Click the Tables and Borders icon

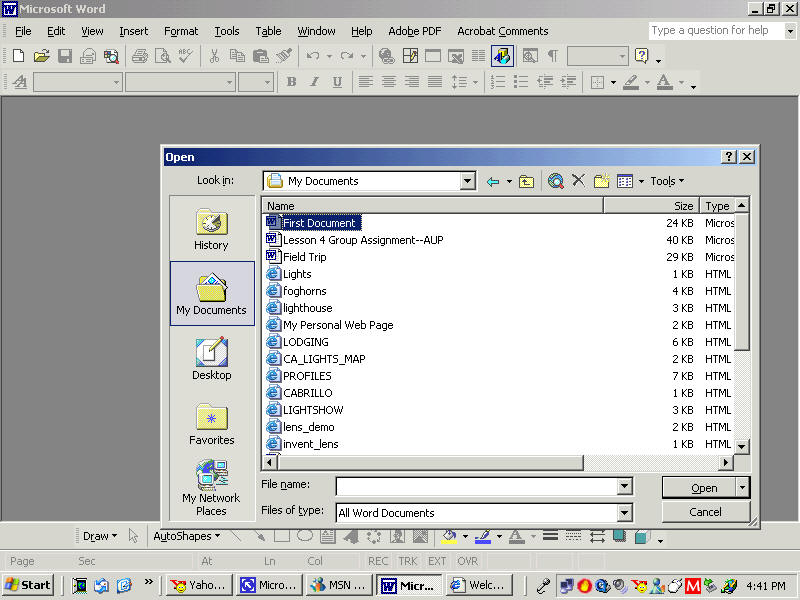[x=410, y=56]
